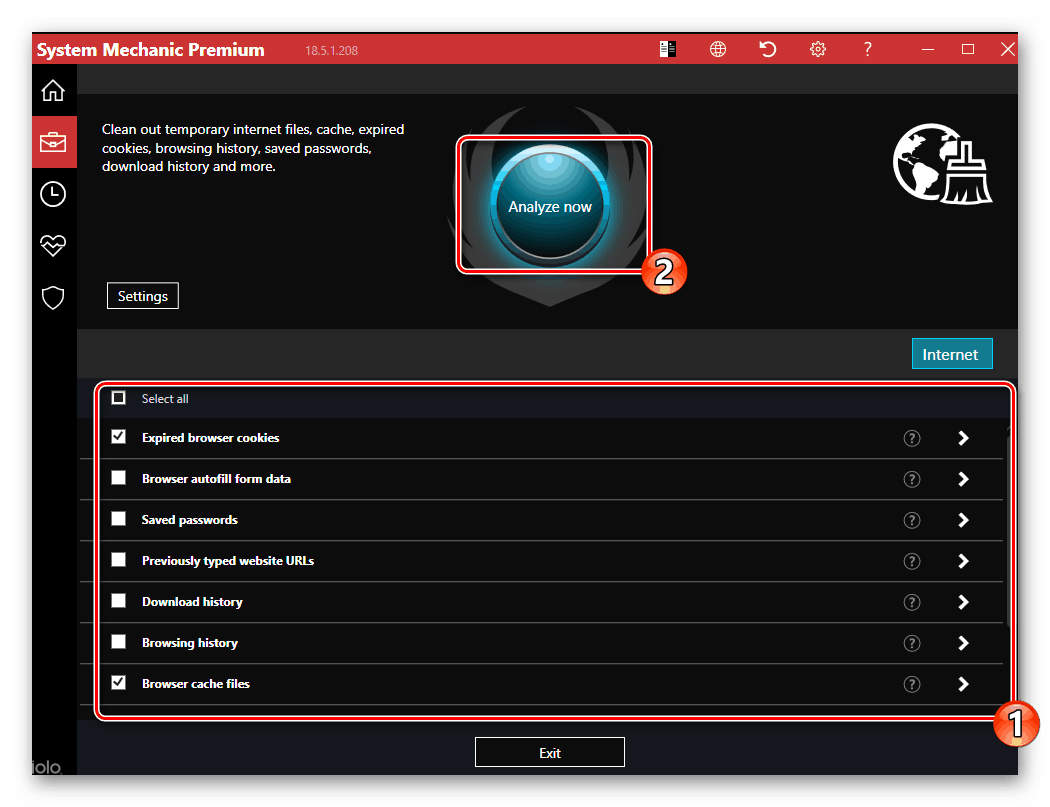Viewport: 1050px width, 807px height.
Task: Uncheck Expired browser cookies
Action: pyautogui.click(x=119, y=437)
